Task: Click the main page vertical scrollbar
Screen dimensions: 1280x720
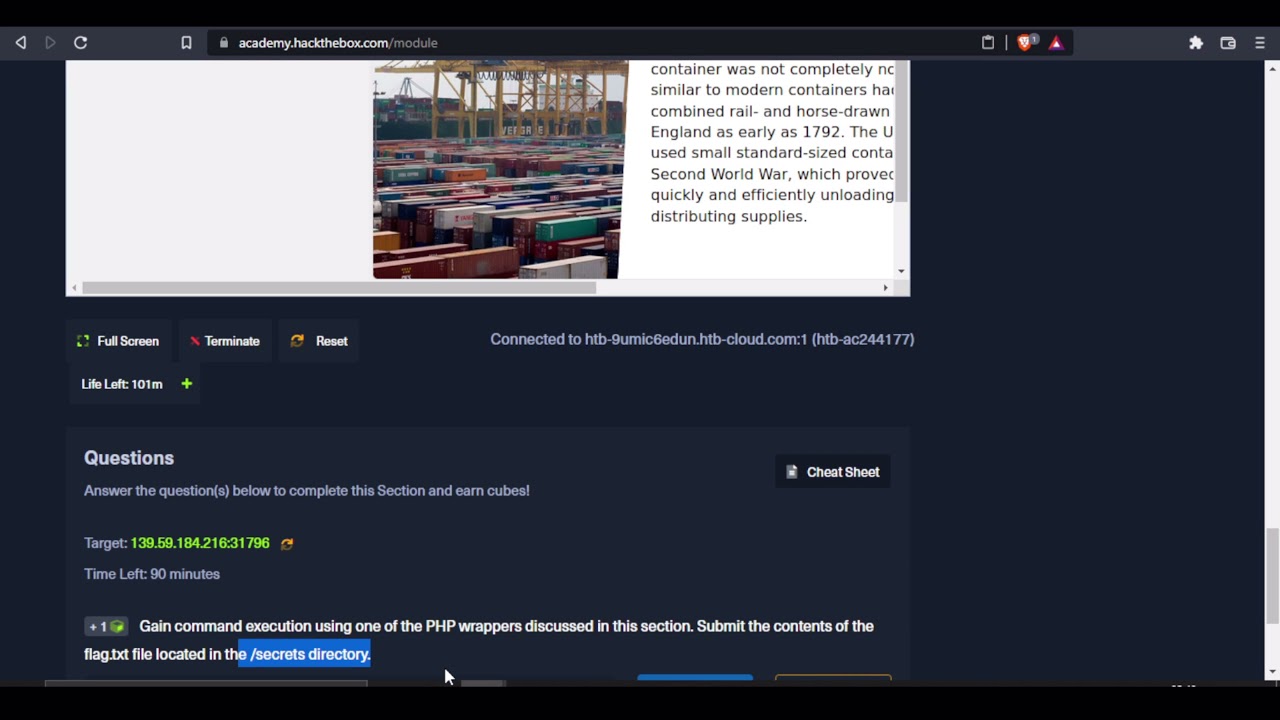Action: tap(1272, 577)
